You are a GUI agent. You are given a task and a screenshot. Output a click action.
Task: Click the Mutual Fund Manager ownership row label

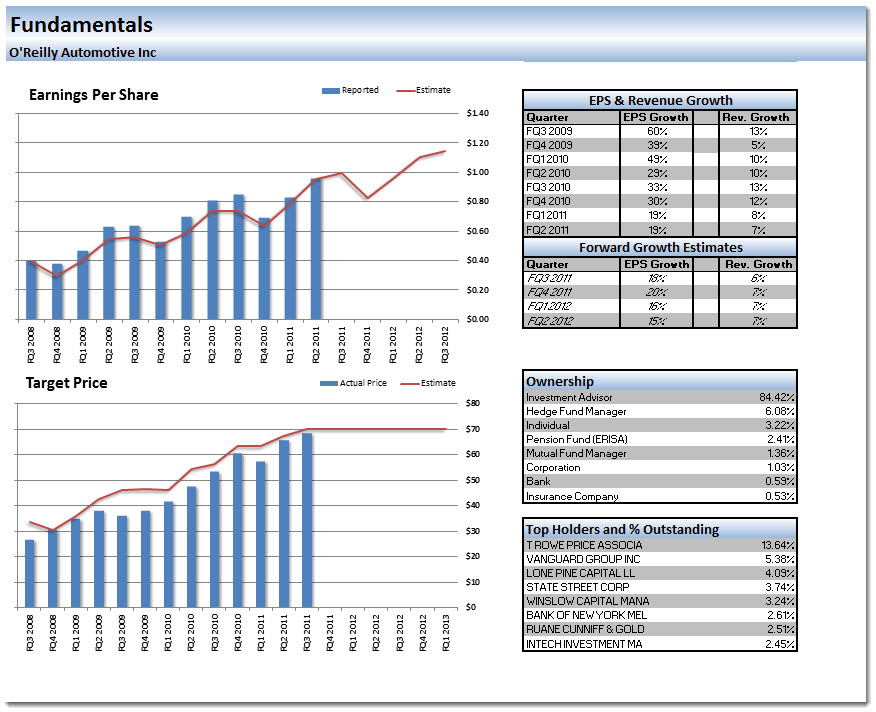(x=576, y=453)
